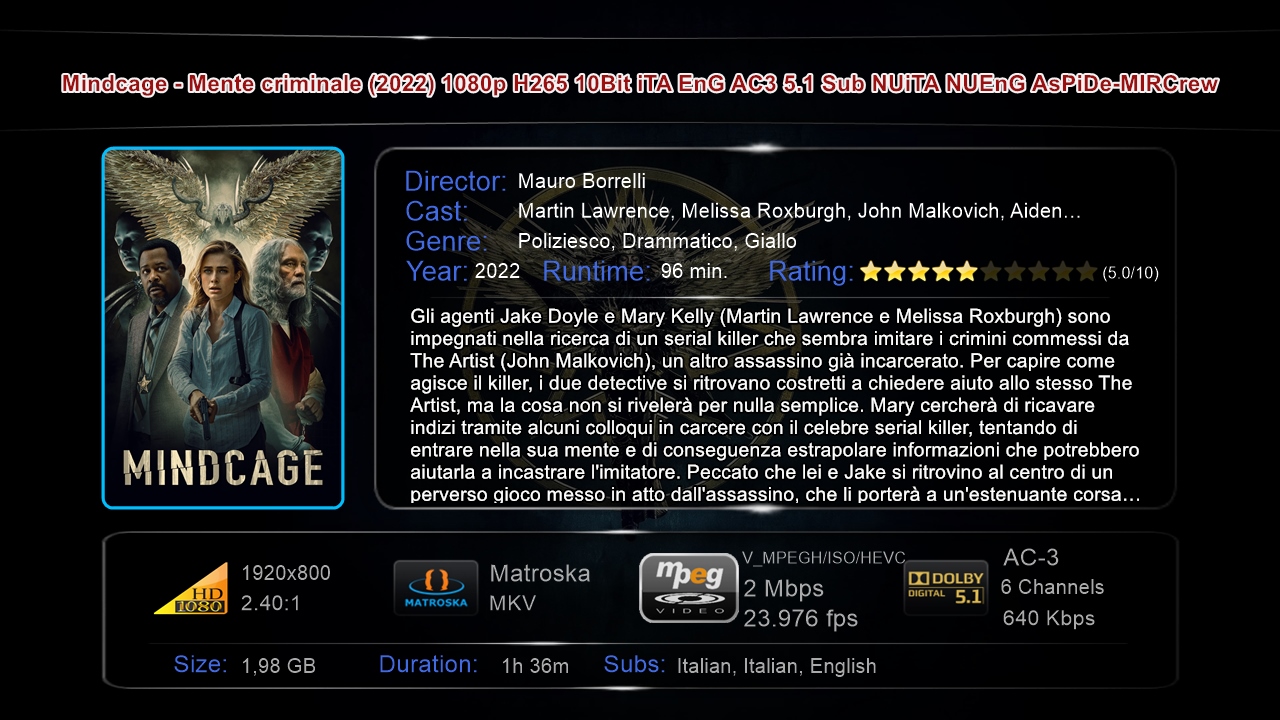Click the truncated cast list names
The image size is (1280, 720).
point(799,211)
